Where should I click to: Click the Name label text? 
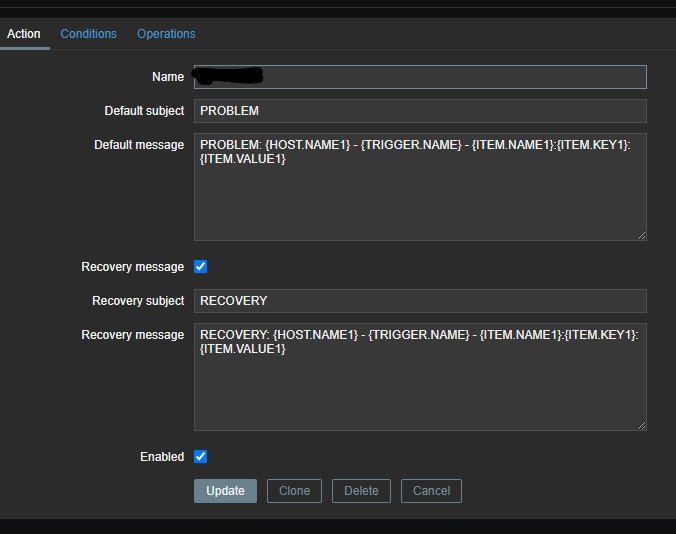coord(168,77)
